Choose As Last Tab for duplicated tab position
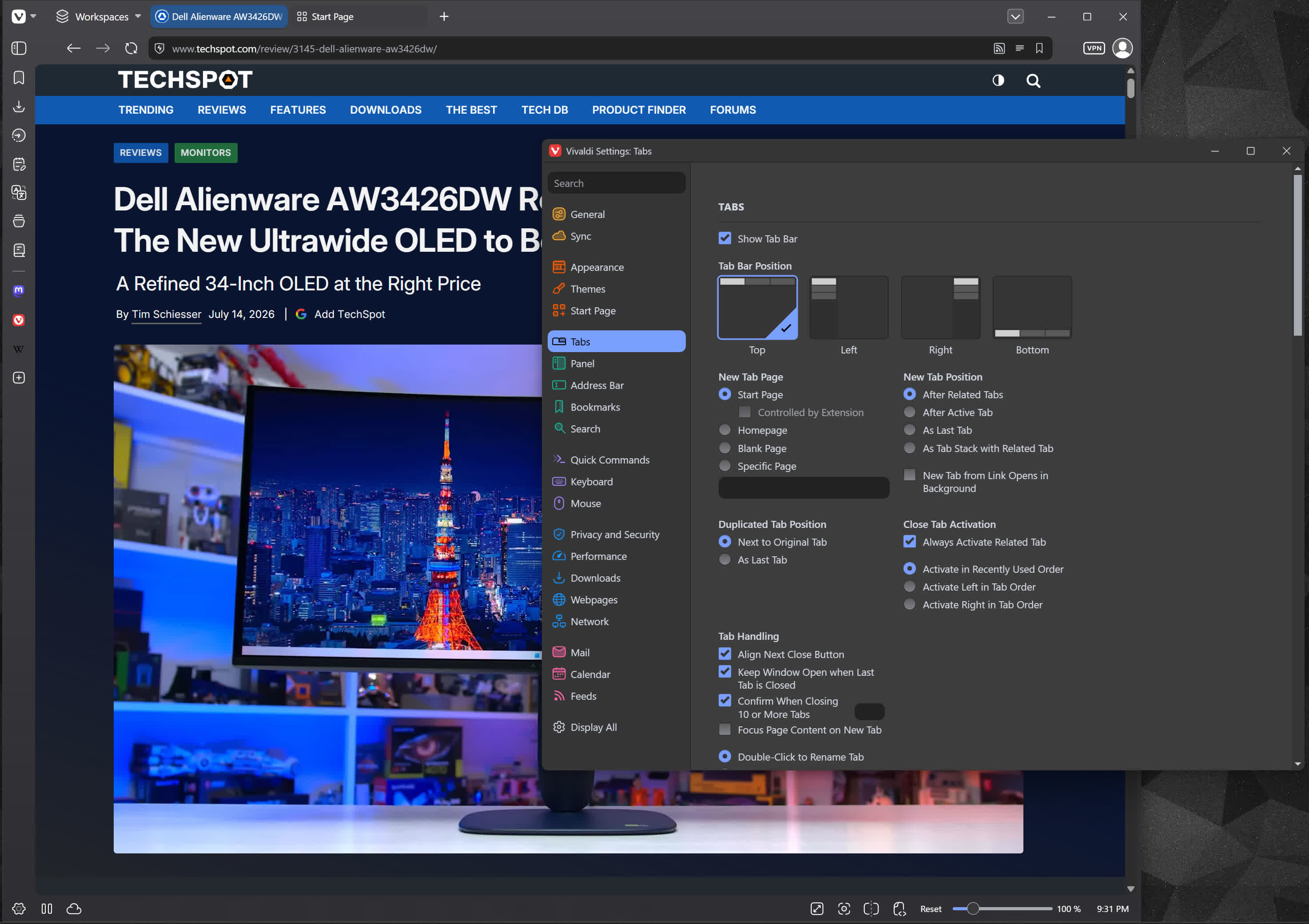Screen dimensions: 1309x924 [x=724, y=560]
